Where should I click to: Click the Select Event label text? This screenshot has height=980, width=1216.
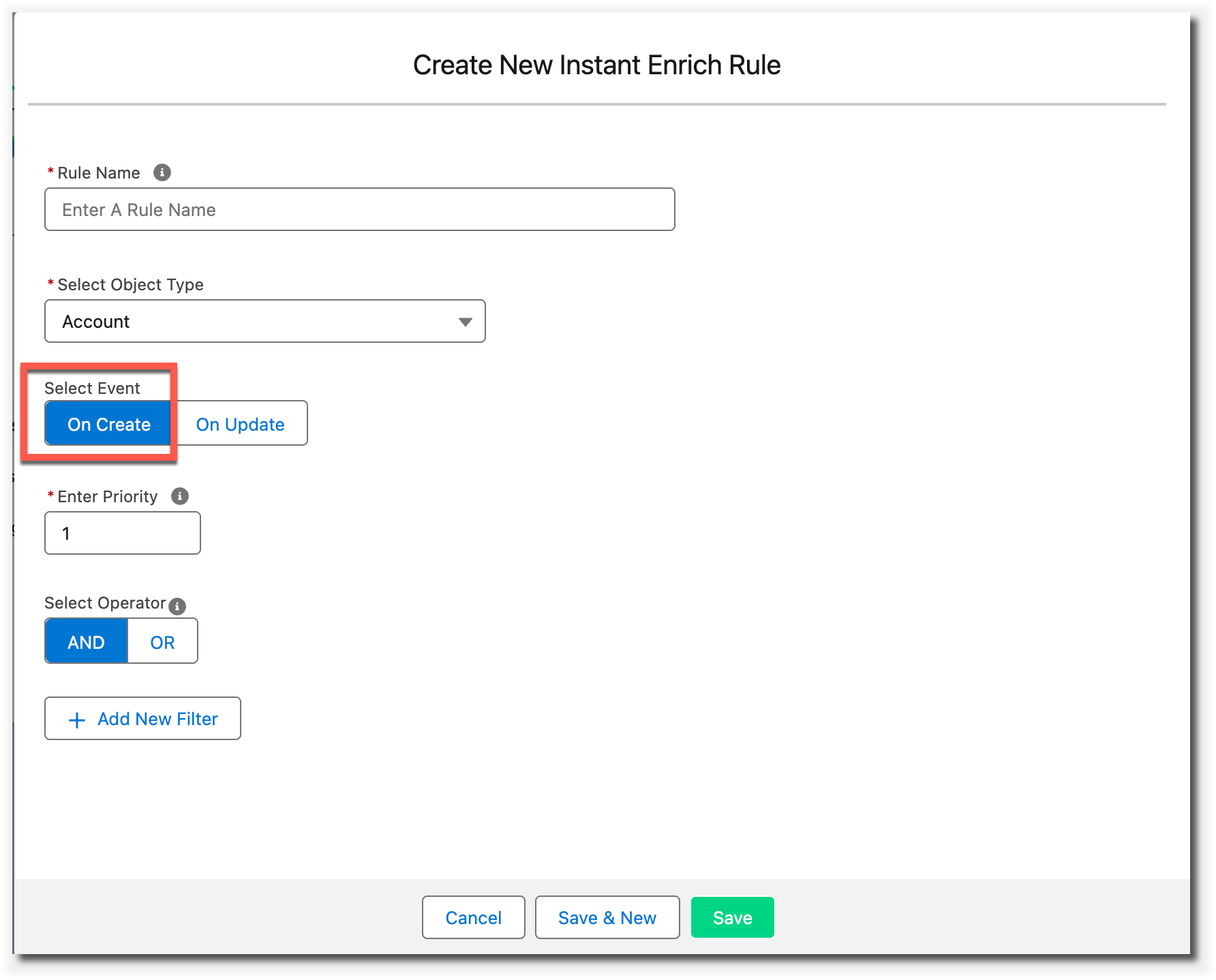[x=92, y=388]
